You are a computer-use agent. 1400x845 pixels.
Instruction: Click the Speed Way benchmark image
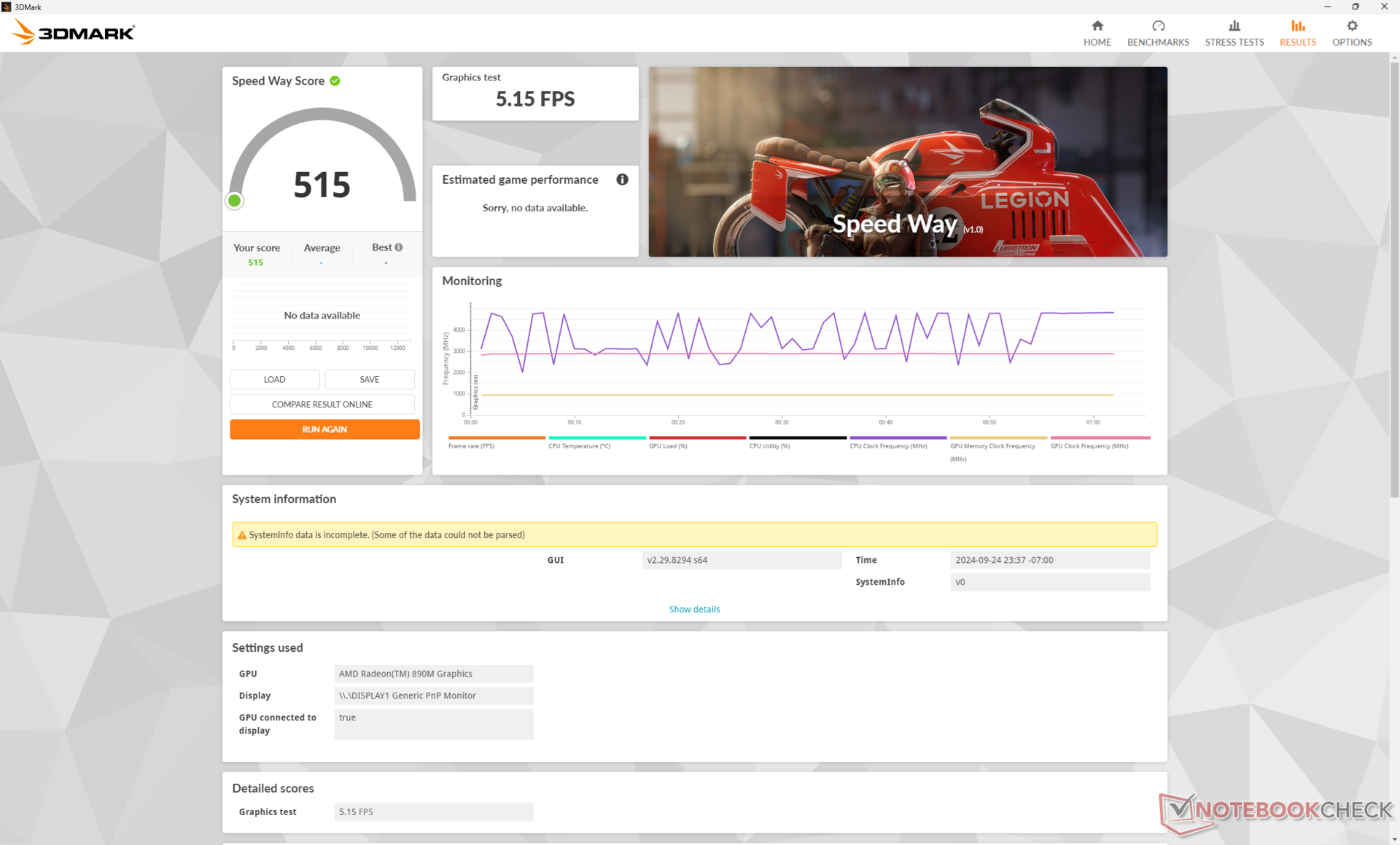click(908, 162)
